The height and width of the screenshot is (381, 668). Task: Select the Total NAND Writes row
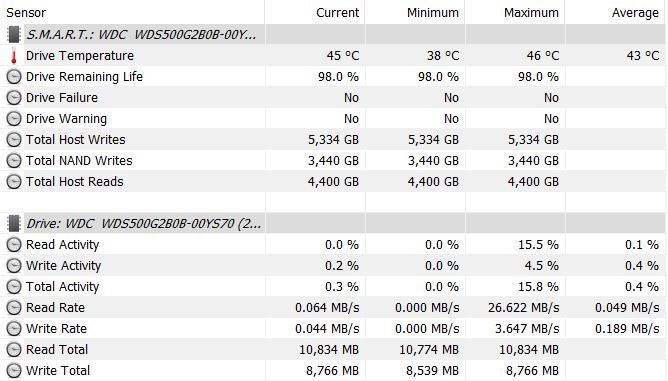334,161
